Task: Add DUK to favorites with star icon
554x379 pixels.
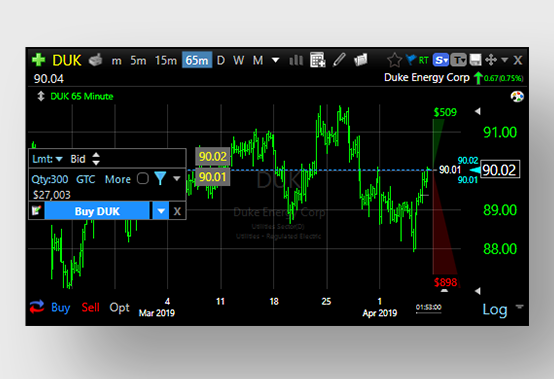Action: [394, 60]
